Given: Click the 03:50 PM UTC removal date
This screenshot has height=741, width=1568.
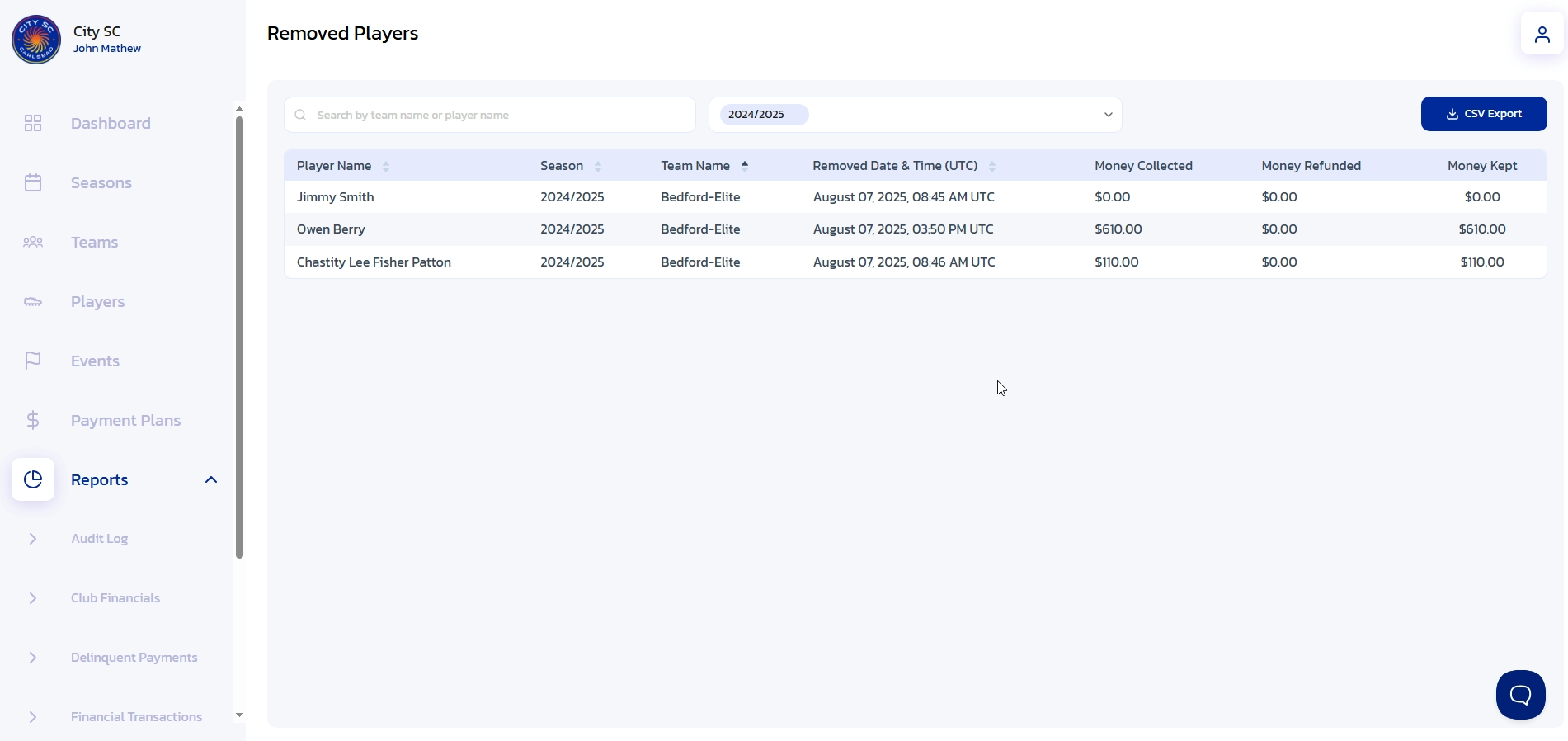Looking at the screenshot, I should pyautogui.click(x=903, y=229).
